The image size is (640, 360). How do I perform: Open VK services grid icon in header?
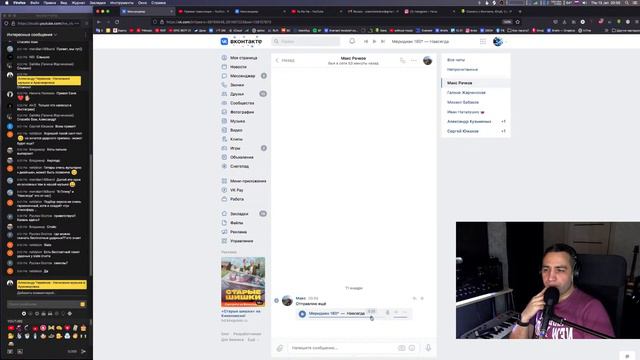pyautogui.click(x=483, y=41)
